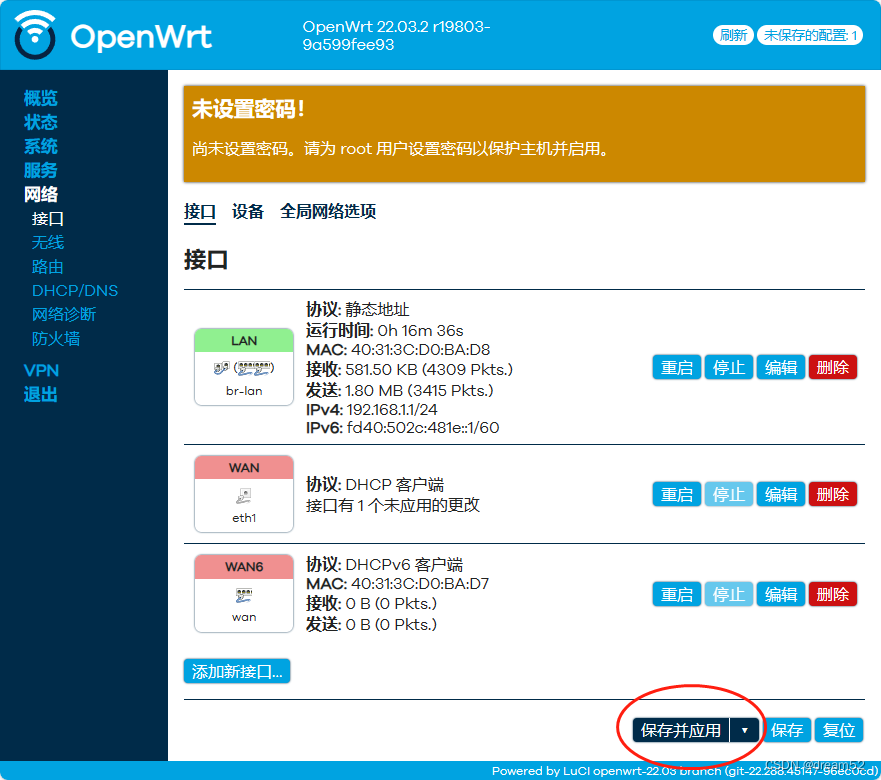The image size is (881, 780).
Task: Open the 防火墙 firewall page
Action: (x=56, y=338)
